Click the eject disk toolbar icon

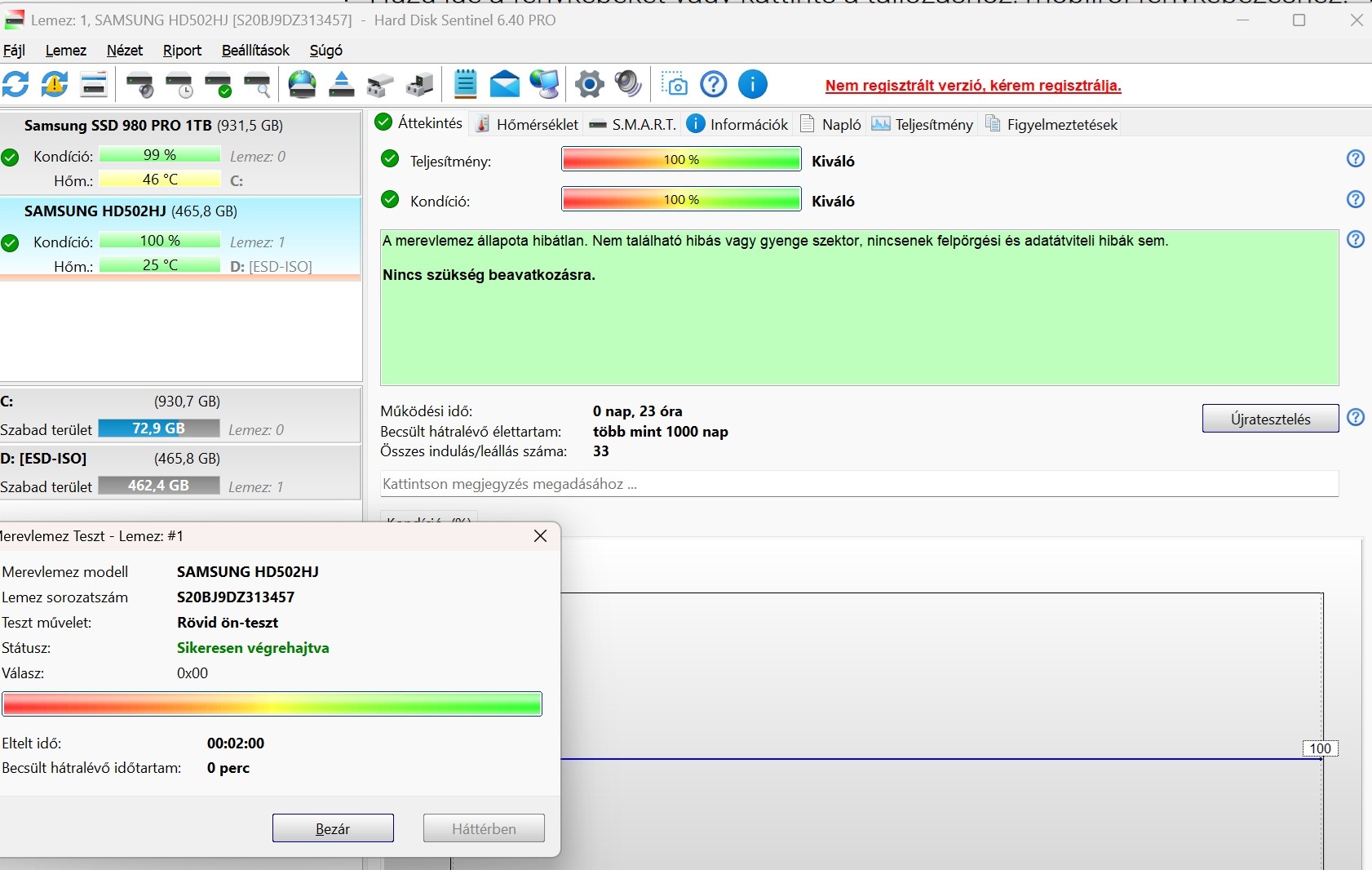pyautogui.click(x=341, y=84)
